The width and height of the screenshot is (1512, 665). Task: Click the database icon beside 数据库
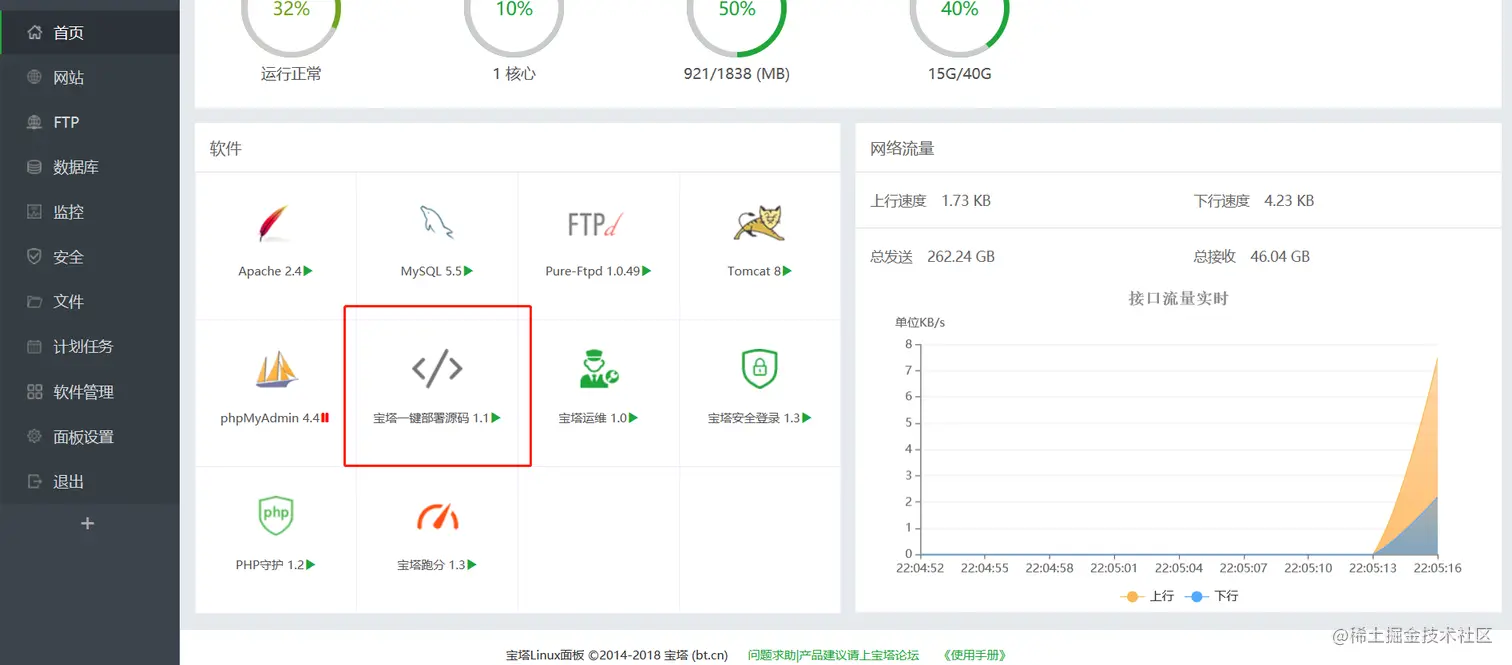pyautogui.click(x=35, y=168)
